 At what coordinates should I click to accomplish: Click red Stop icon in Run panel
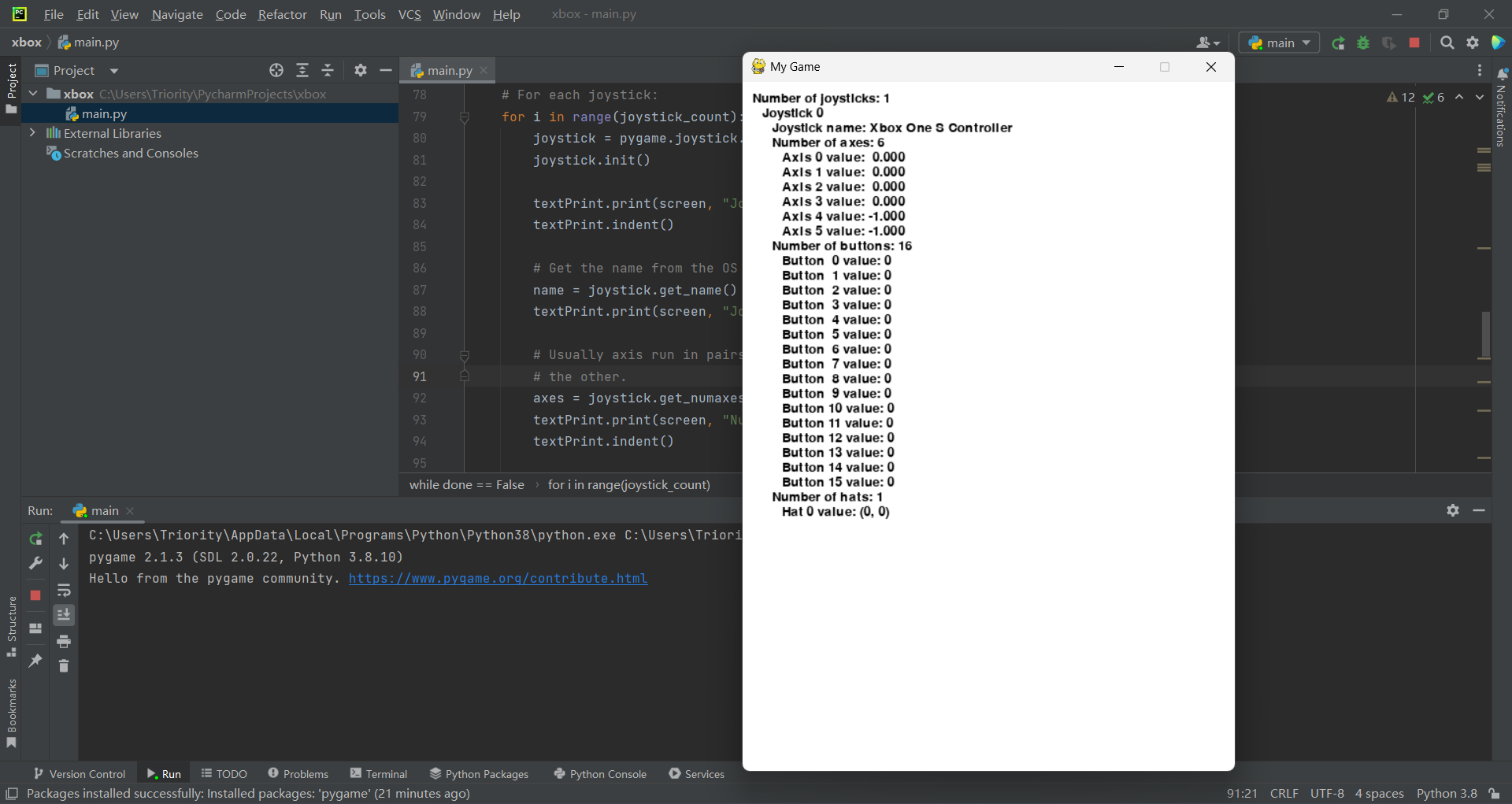click(x=35, y=595)
